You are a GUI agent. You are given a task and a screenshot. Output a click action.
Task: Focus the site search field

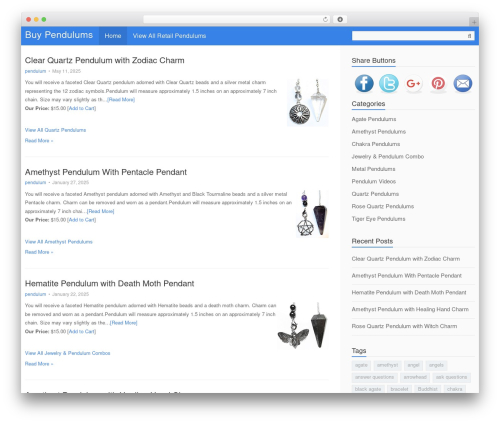413,36
